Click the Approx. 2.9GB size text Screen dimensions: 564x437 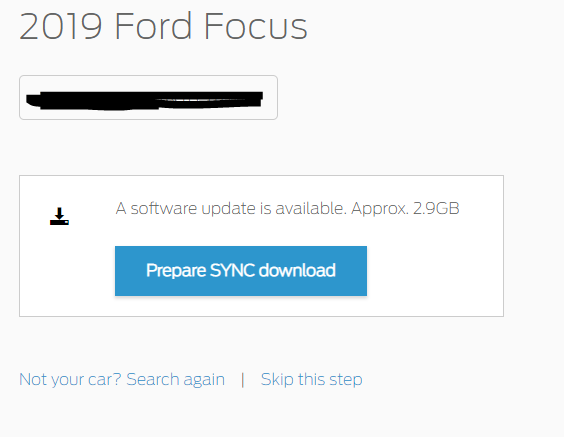[x=405, y=208]
